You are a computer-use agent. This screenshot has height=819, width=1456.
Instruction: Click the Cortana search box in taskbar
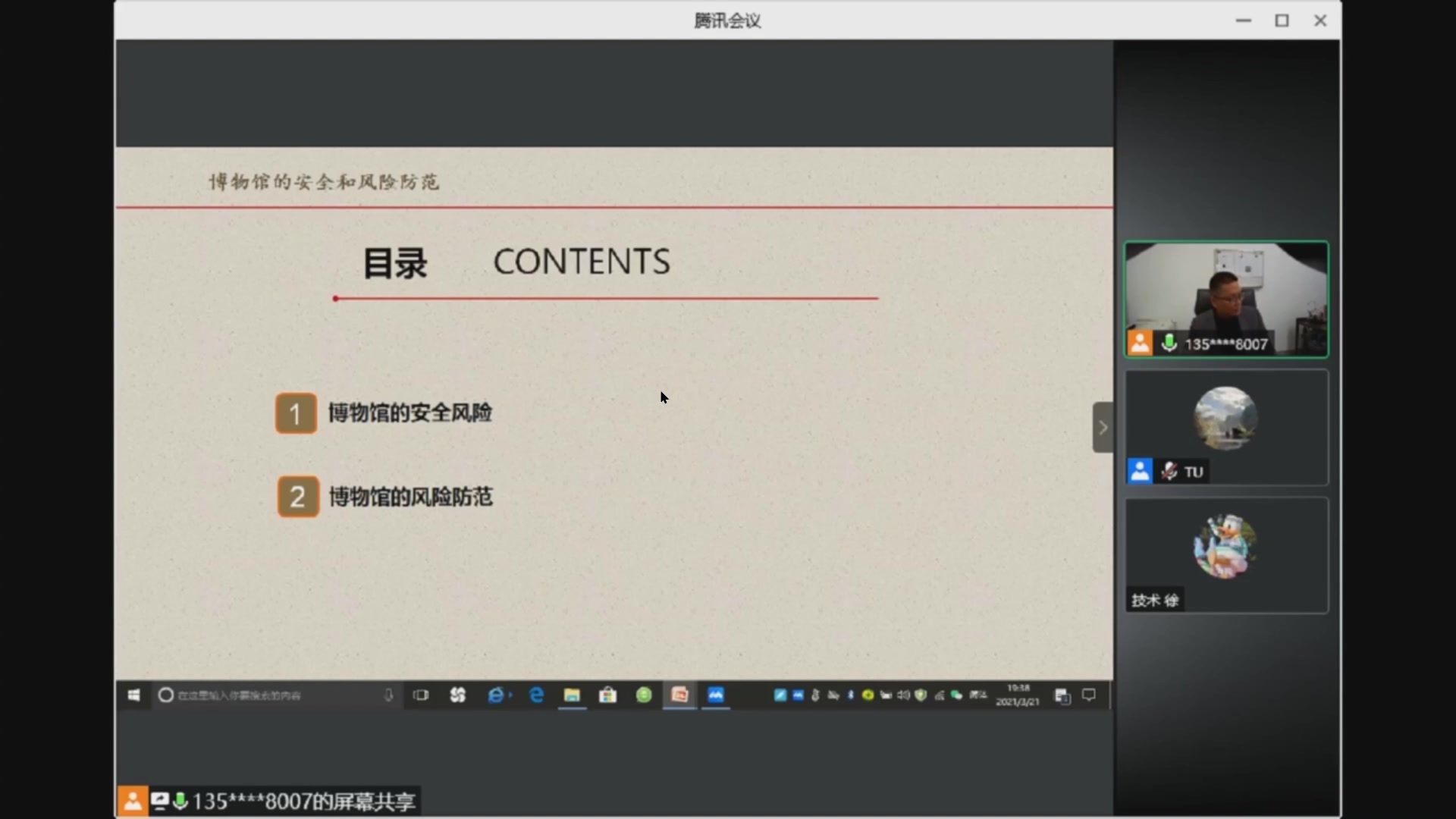click(x=277, y=695)
